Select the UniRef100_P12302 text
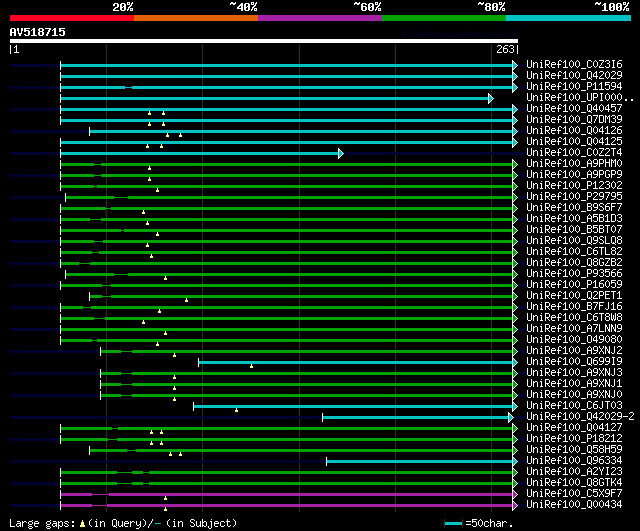This screenshot has width=640, height=531. [574, 186]
